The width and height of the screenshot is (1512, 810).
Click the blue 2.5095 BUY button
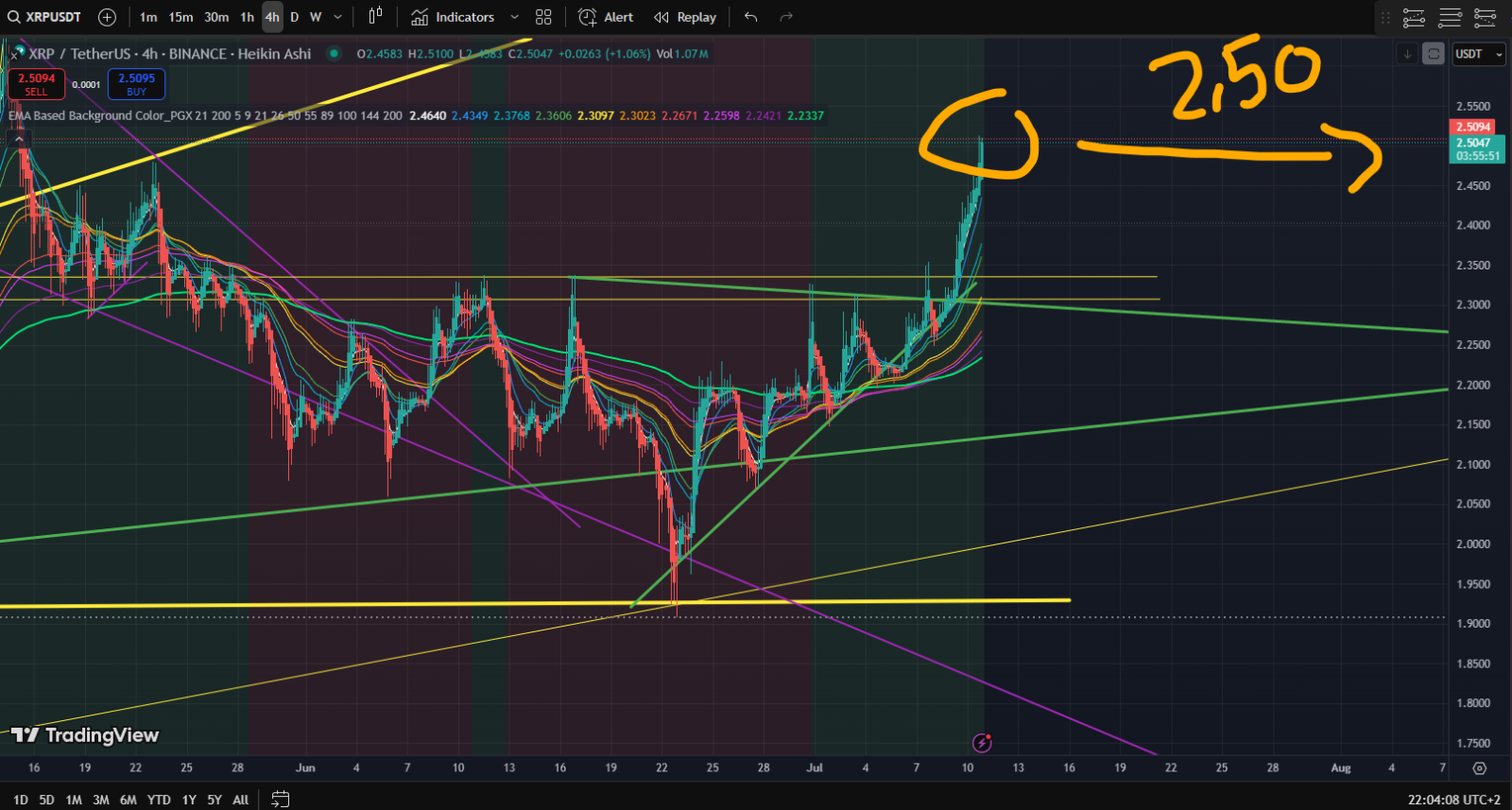click(136, 84)
